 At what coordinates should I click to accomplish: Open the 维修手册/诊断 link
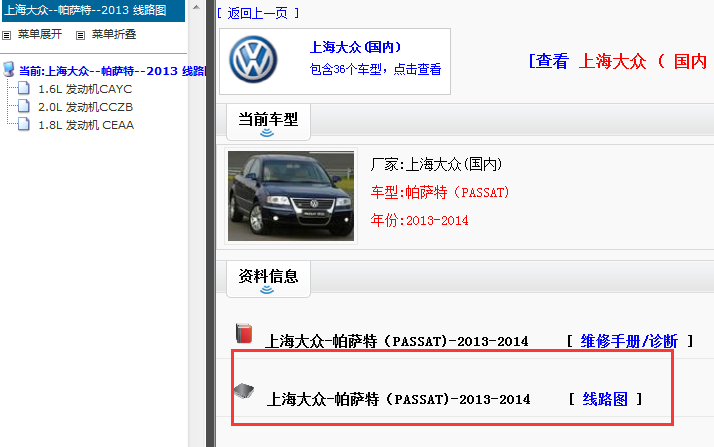tap(629, 341)
